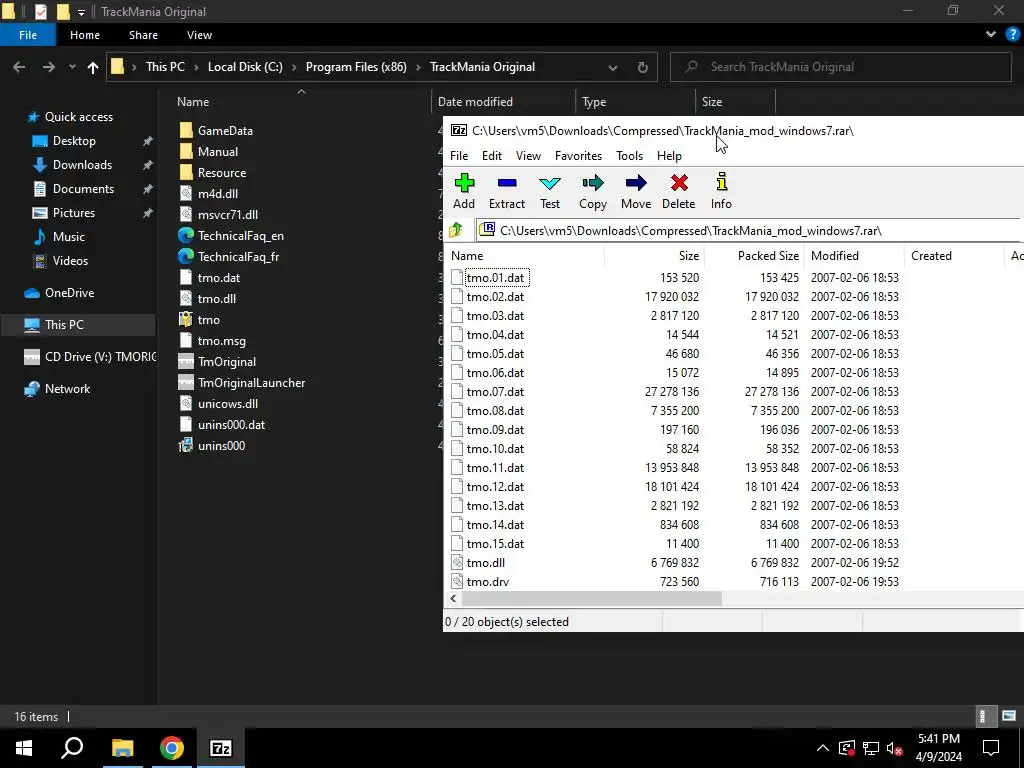Open Tools menu in 7-Zip

tap(630, 155)
